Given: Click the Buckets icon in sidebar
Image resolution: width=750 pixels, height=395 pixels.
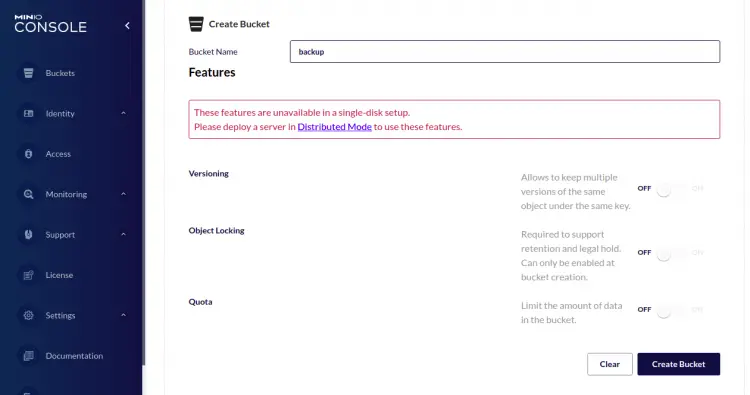Looking at the screenshot, I should (x=28, y=73).
